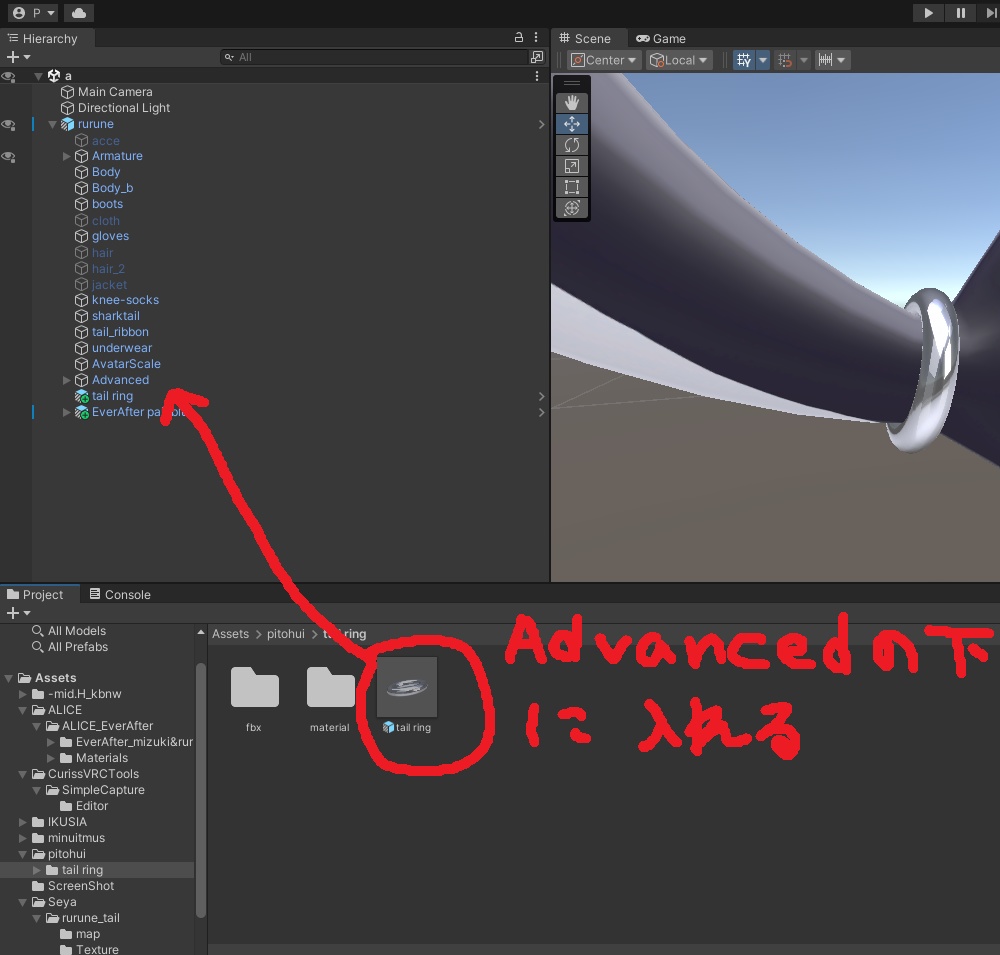1000x955 pixels.
Task: Expand the EverAfter prefab object
Action: tap(66, 412)
